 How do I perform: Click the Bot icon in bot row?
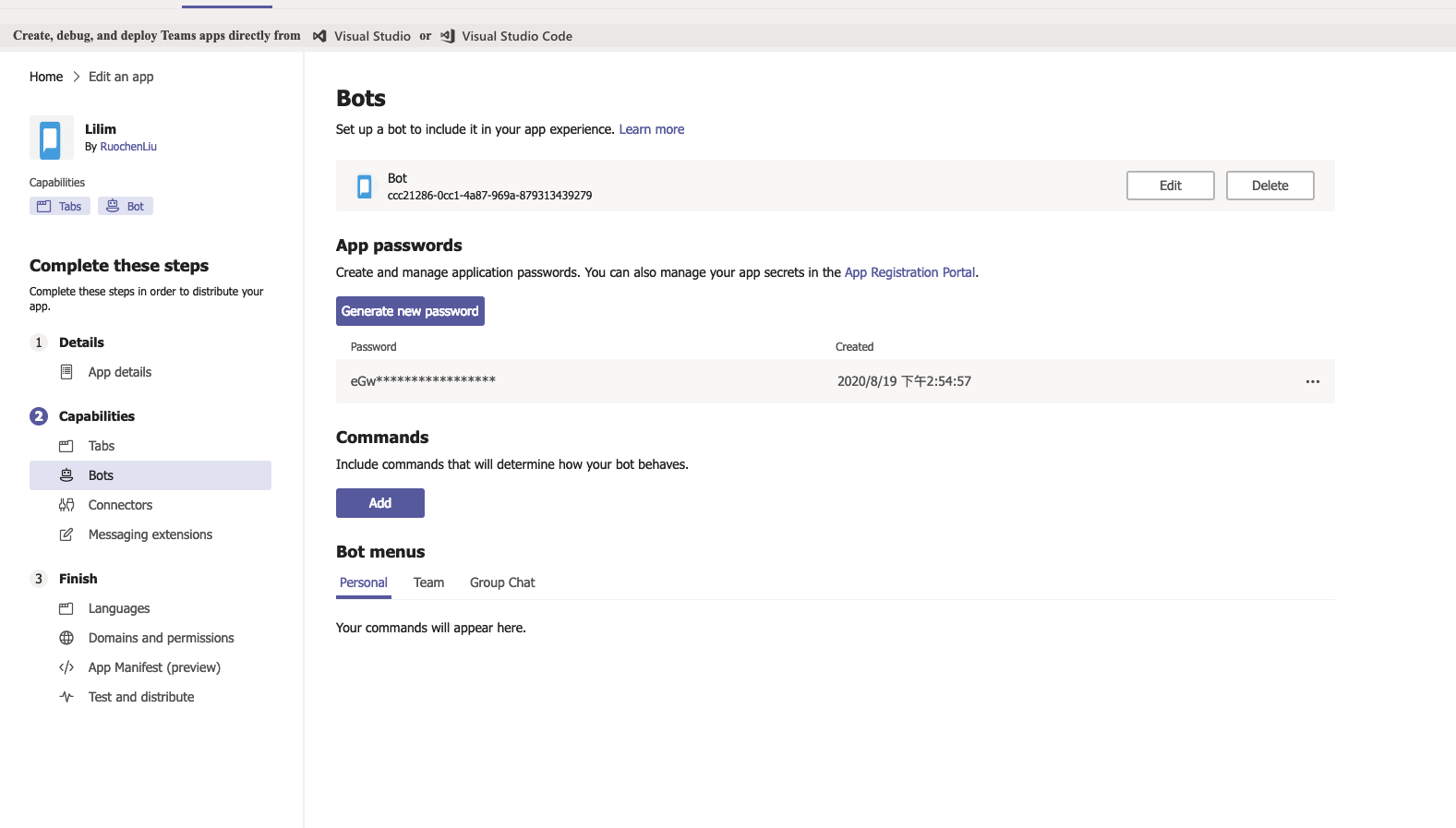click(x=365, y=186)
